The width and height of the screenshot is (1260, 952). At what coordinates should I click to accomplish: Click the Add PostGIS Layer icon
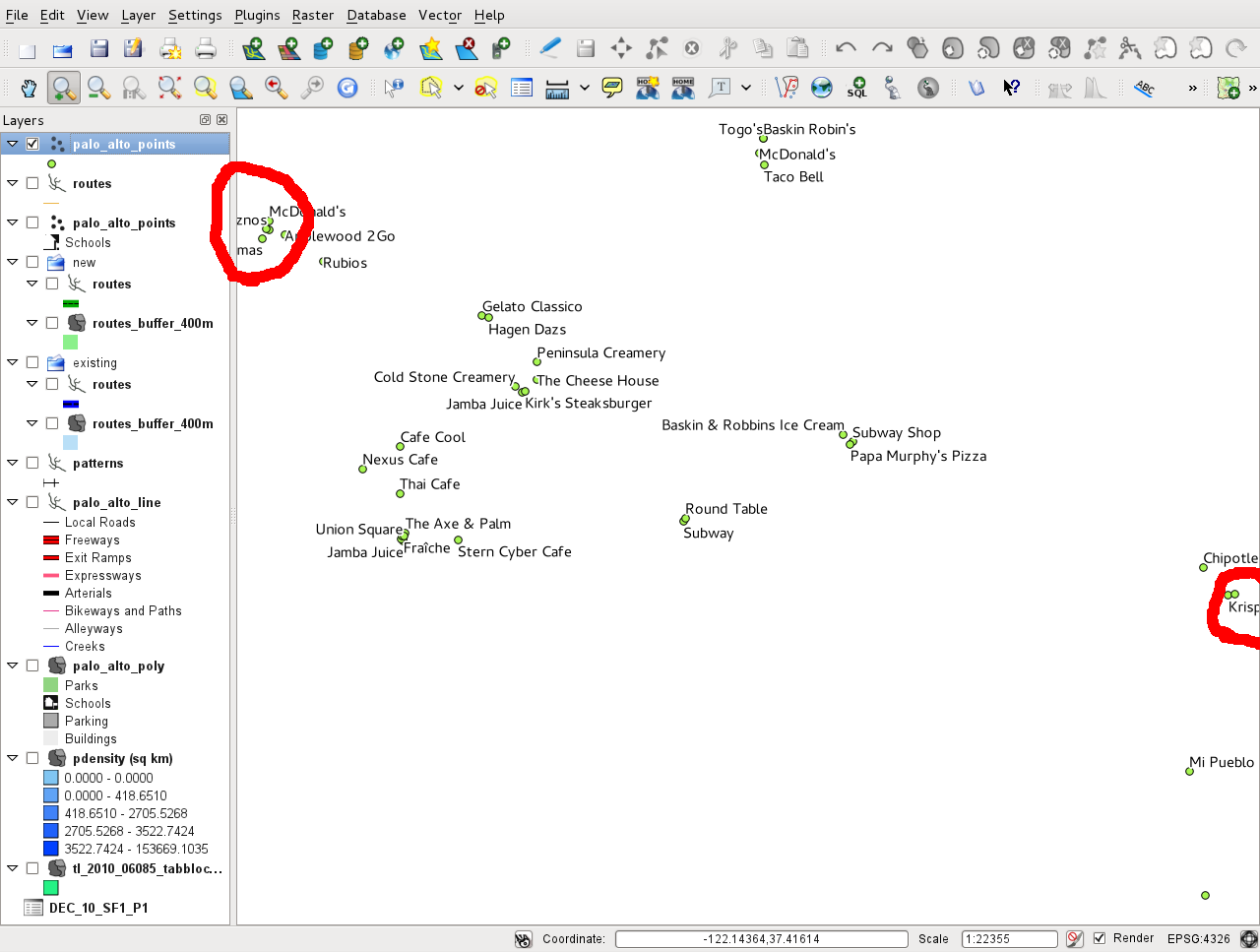323,48
